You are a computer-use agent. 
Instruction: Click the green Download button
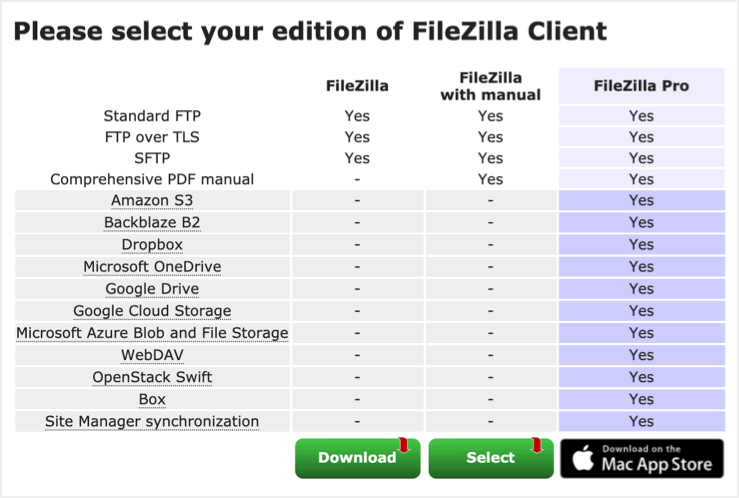(357, 458)
